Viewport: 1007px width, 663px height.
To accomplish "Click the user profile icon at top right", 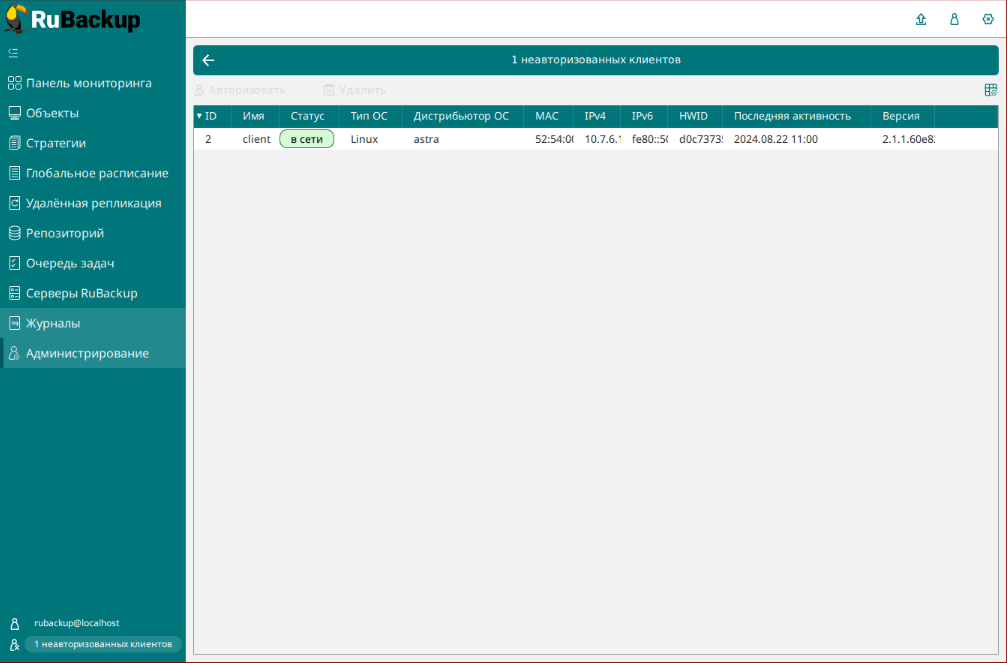I will pos(954,19).
